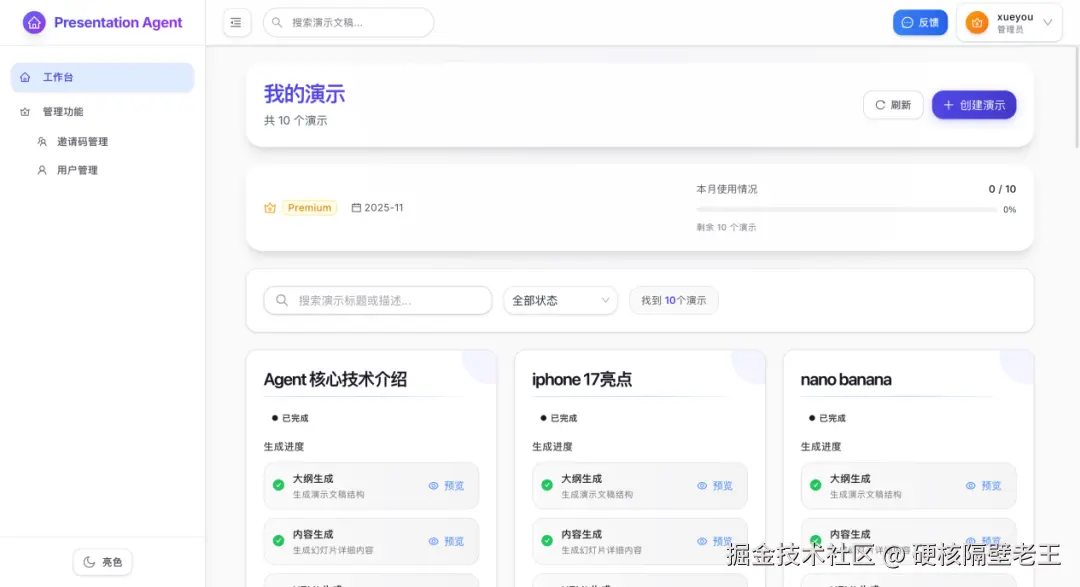1080x587 pixels.
Task: Click green check for Agent 核心技术介绍 内容生成
Action: [278, 541]
